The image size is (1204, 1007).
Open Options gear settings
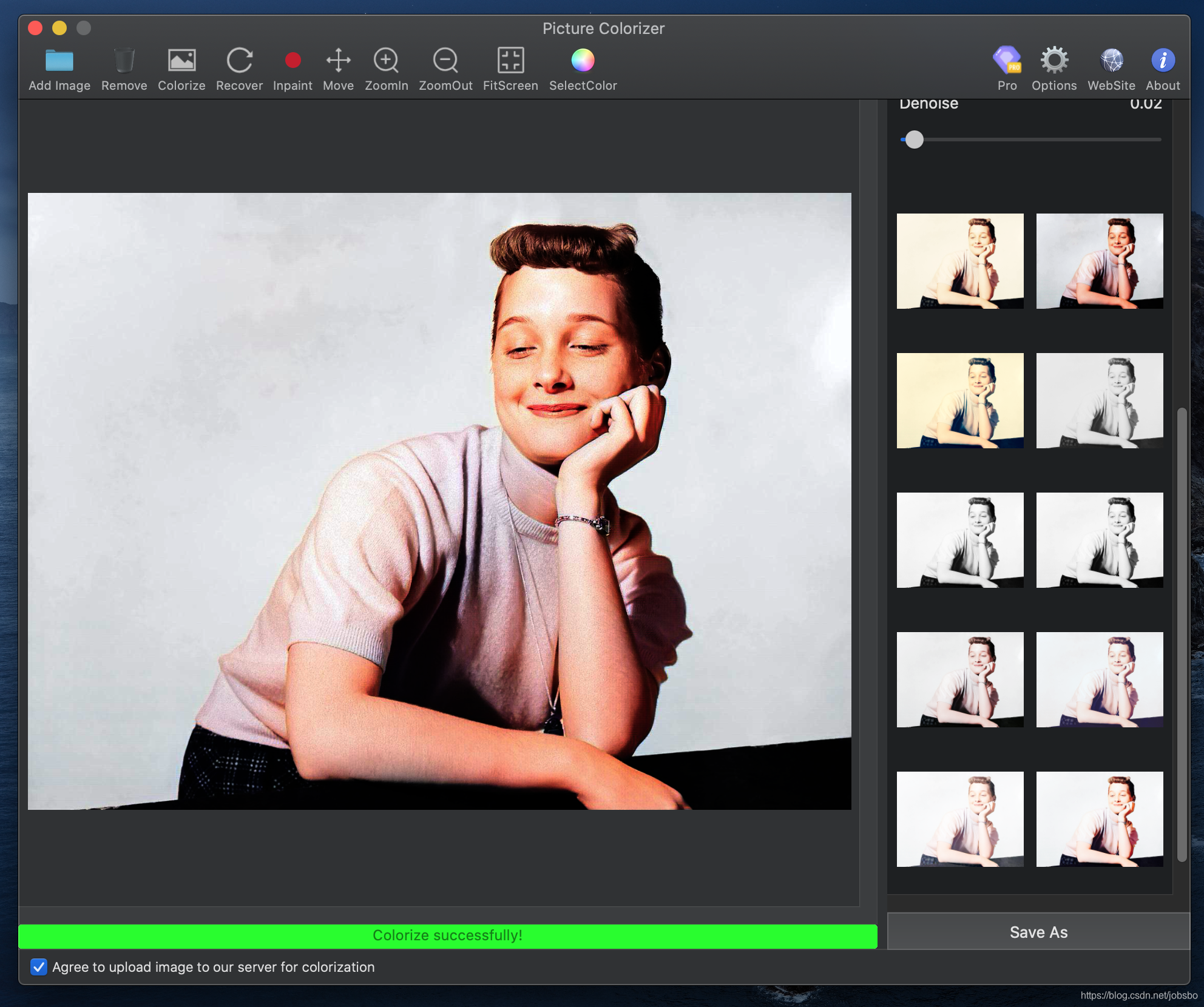click(x=1054, y=61)
